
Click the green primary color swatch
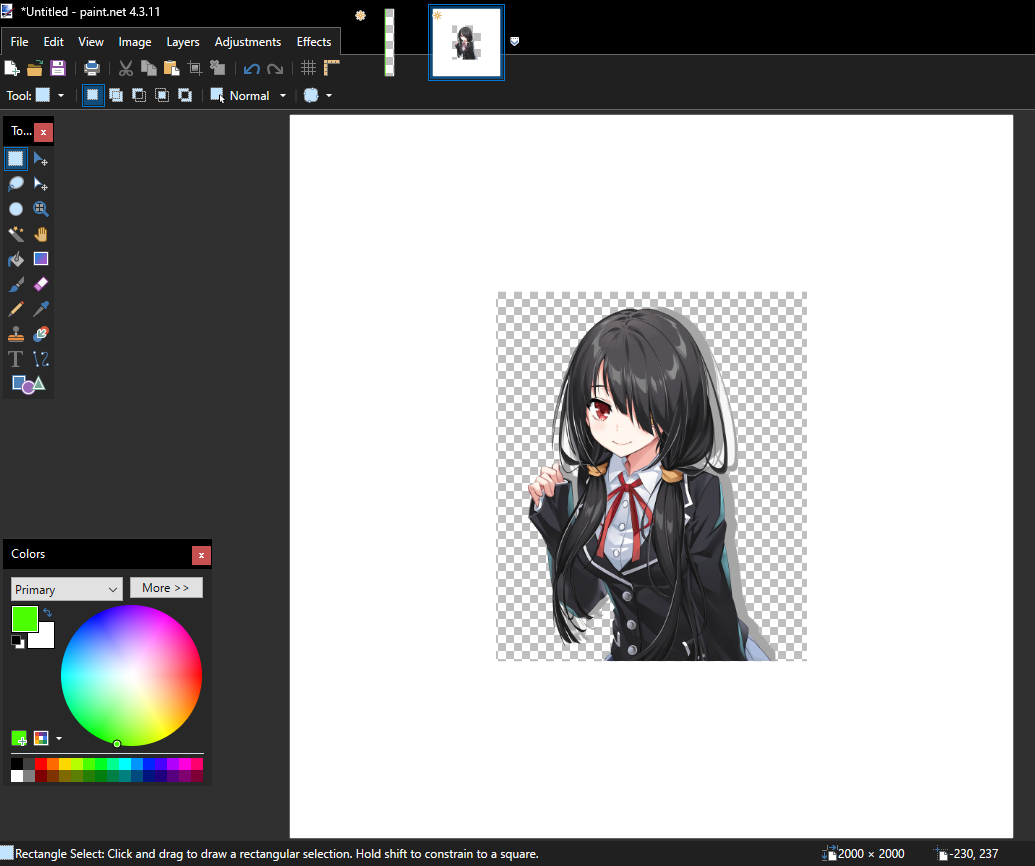click(24, 619)
